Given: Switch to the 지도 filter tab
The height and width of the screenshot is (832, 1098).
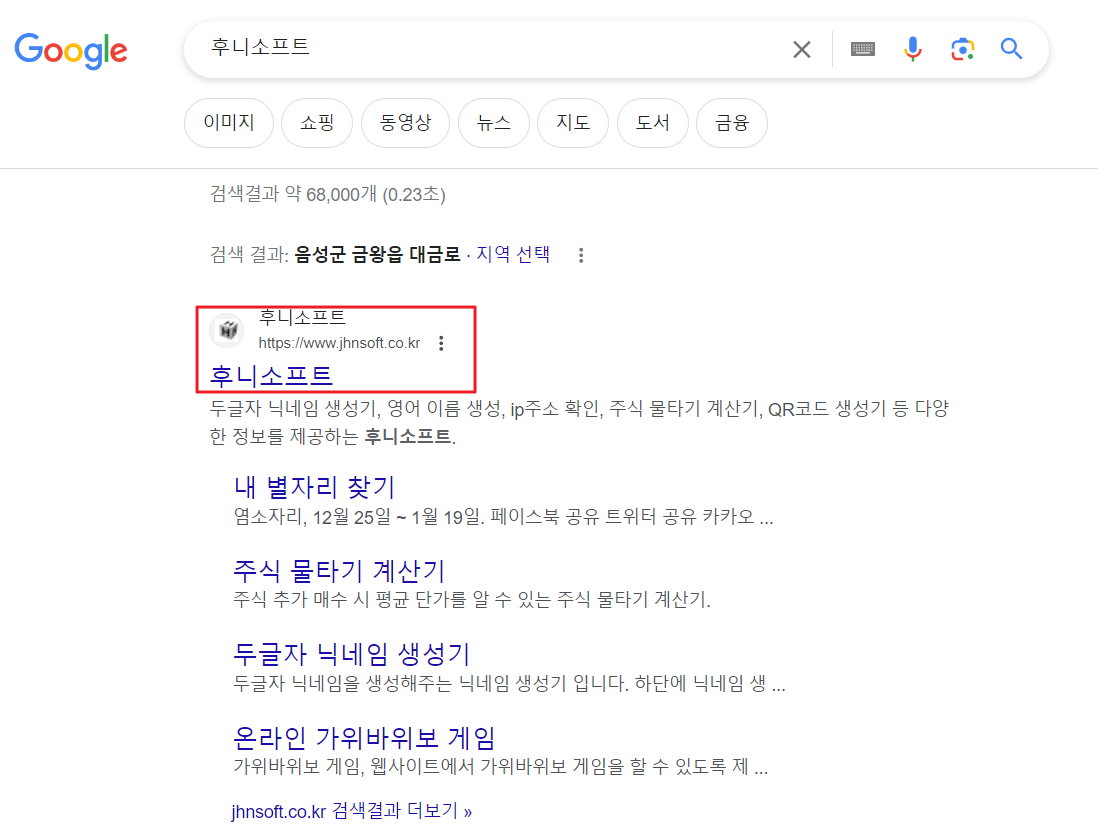Looking at the screenshot, I should click(573, 123).
